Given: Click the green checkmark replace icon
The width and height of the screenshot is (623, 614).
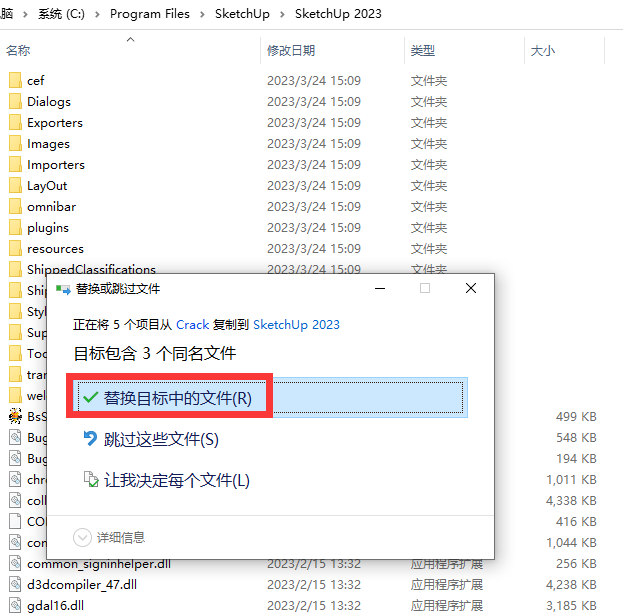Looking at the screenshot, I should pyautogui.click(x=91, y=397).
